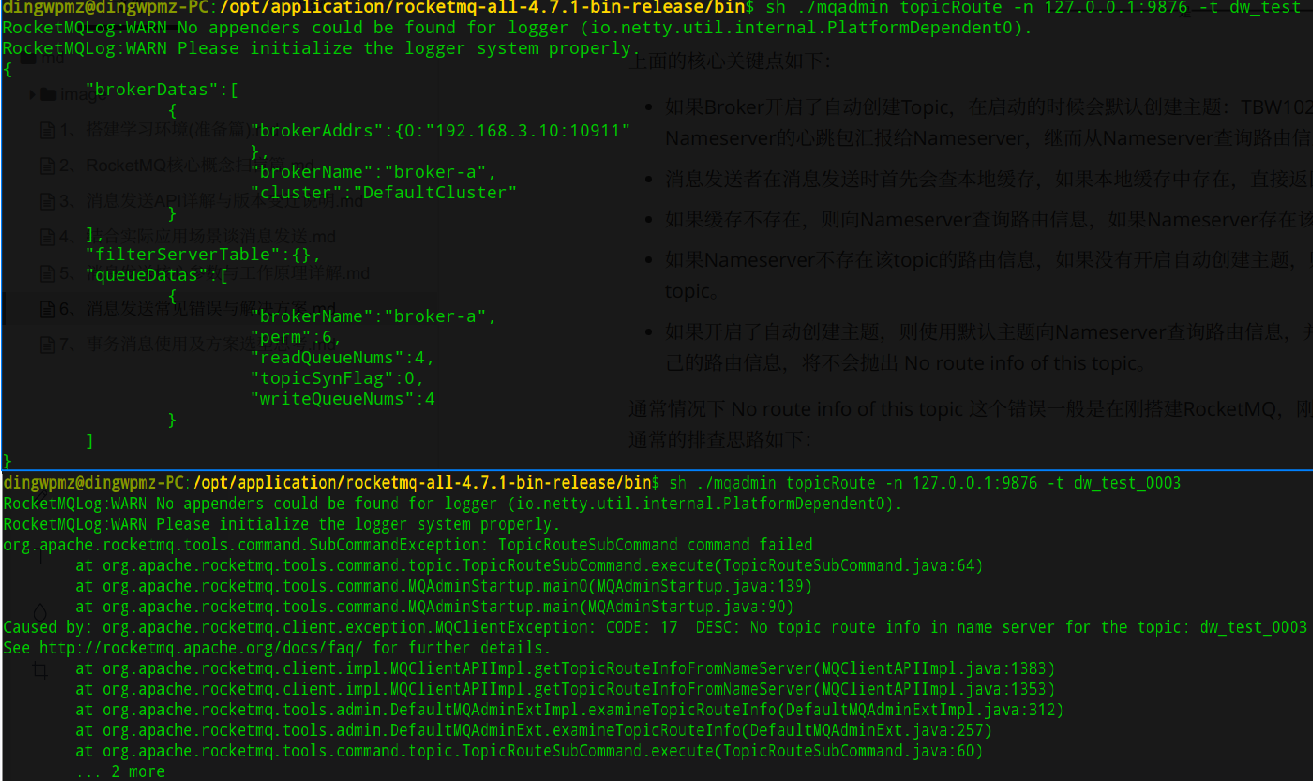Click paragraph starting 通常情况下 No route info
The height and width of the screenshot is (781, 1313).
tap(970, 424)
